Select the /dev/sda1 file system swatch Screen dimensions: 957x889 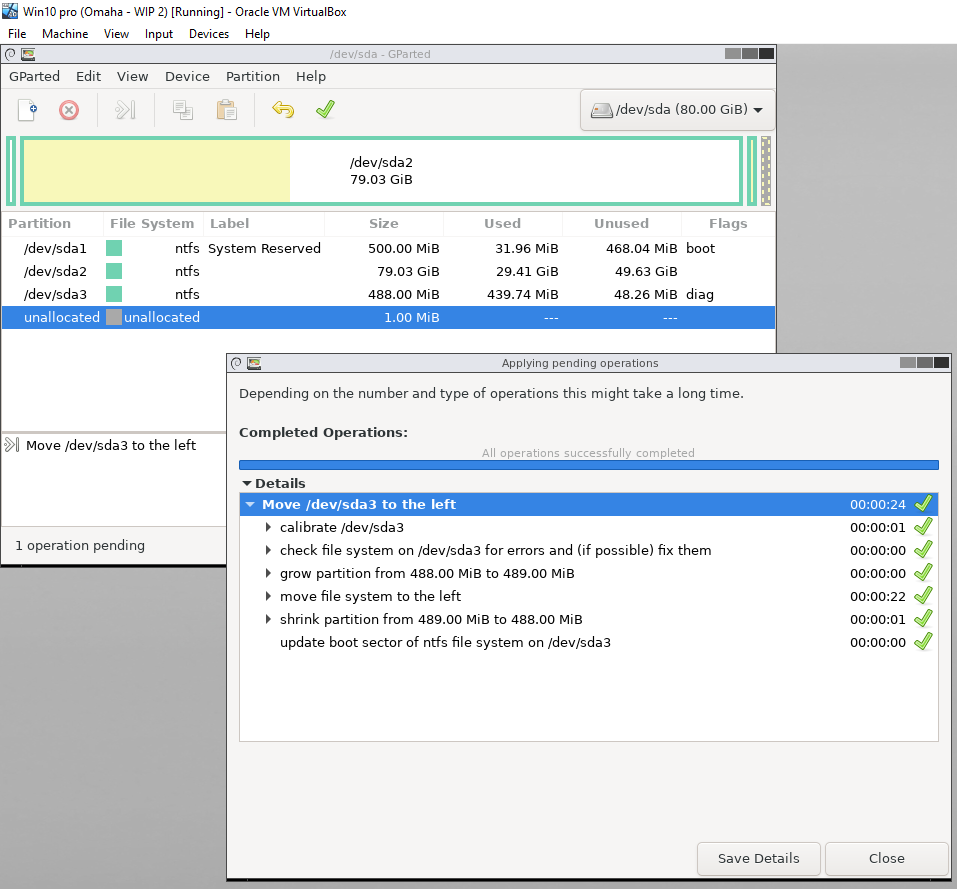click(x=113, y=248)
